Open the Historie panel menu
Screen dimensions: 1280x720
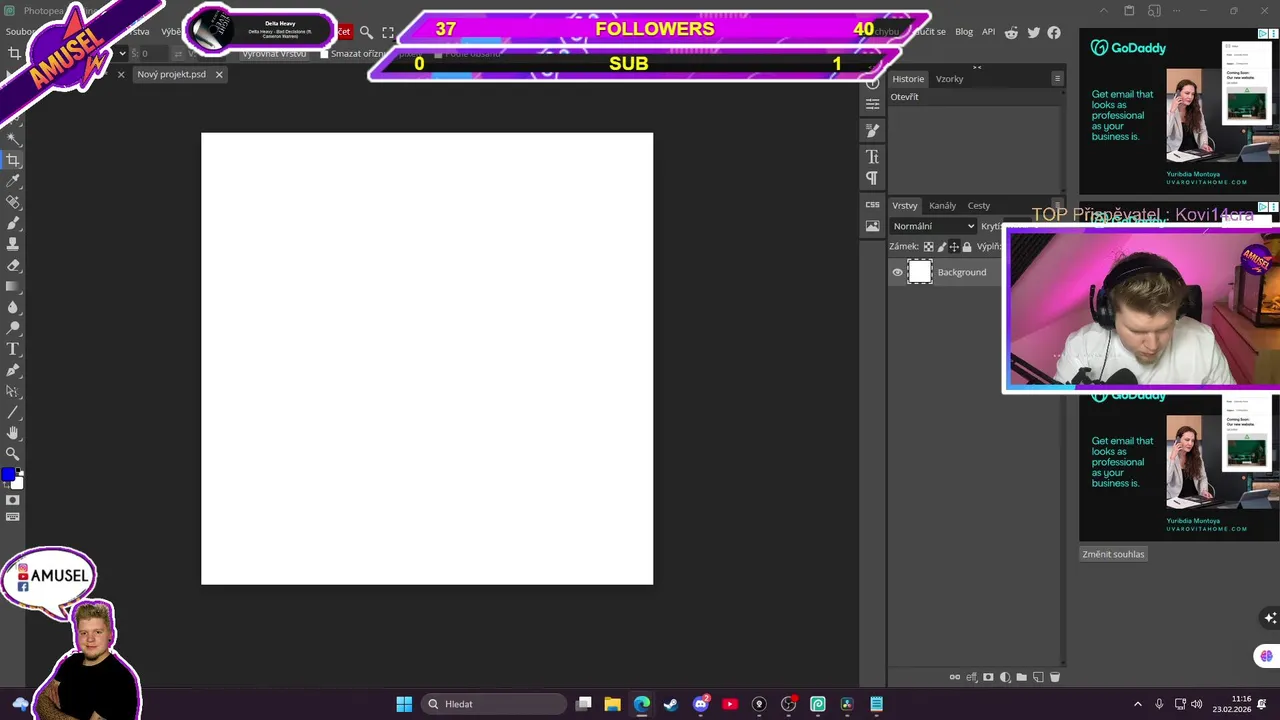pyautogui.click(x=1057, y=79)
